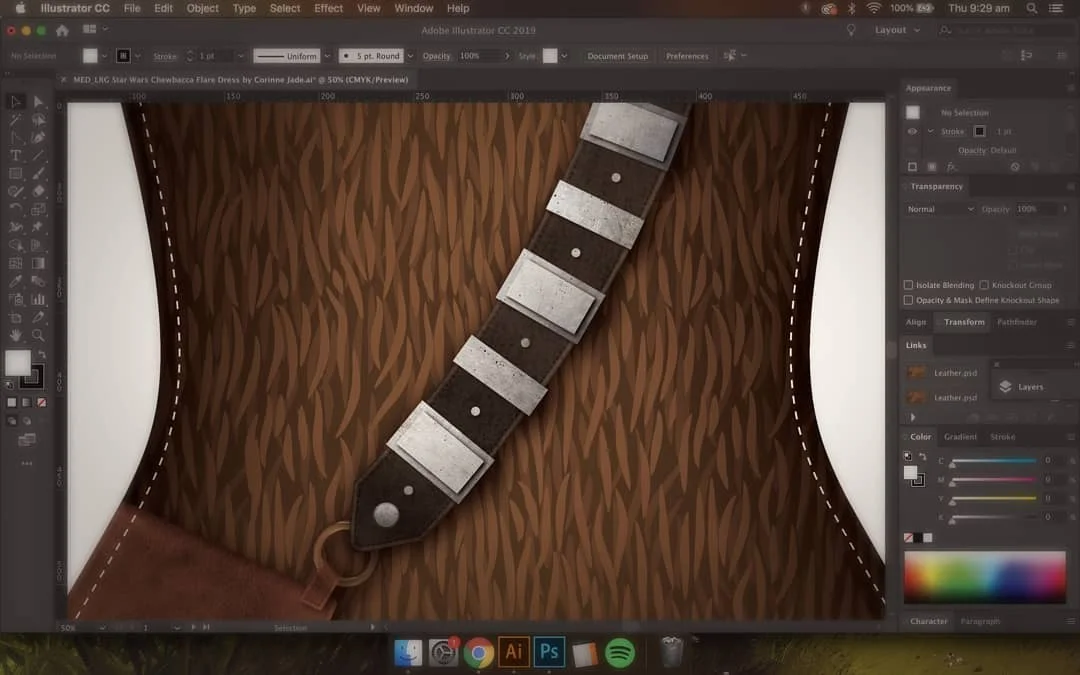Viewport: 1080px width, 675px height.
Task: Click the large Fill swatch in toolbar
Action: [x=18, y=363]
